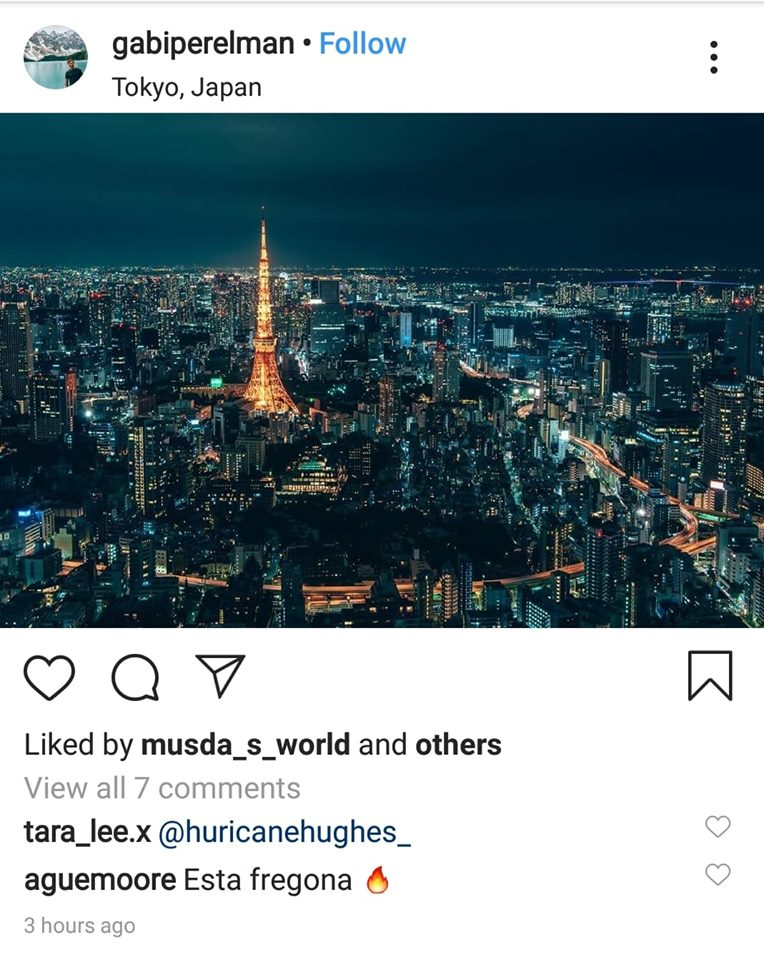764x960 pixels.
Task: Open comments with the speech bubble icon
Action: tap(135, 677)
